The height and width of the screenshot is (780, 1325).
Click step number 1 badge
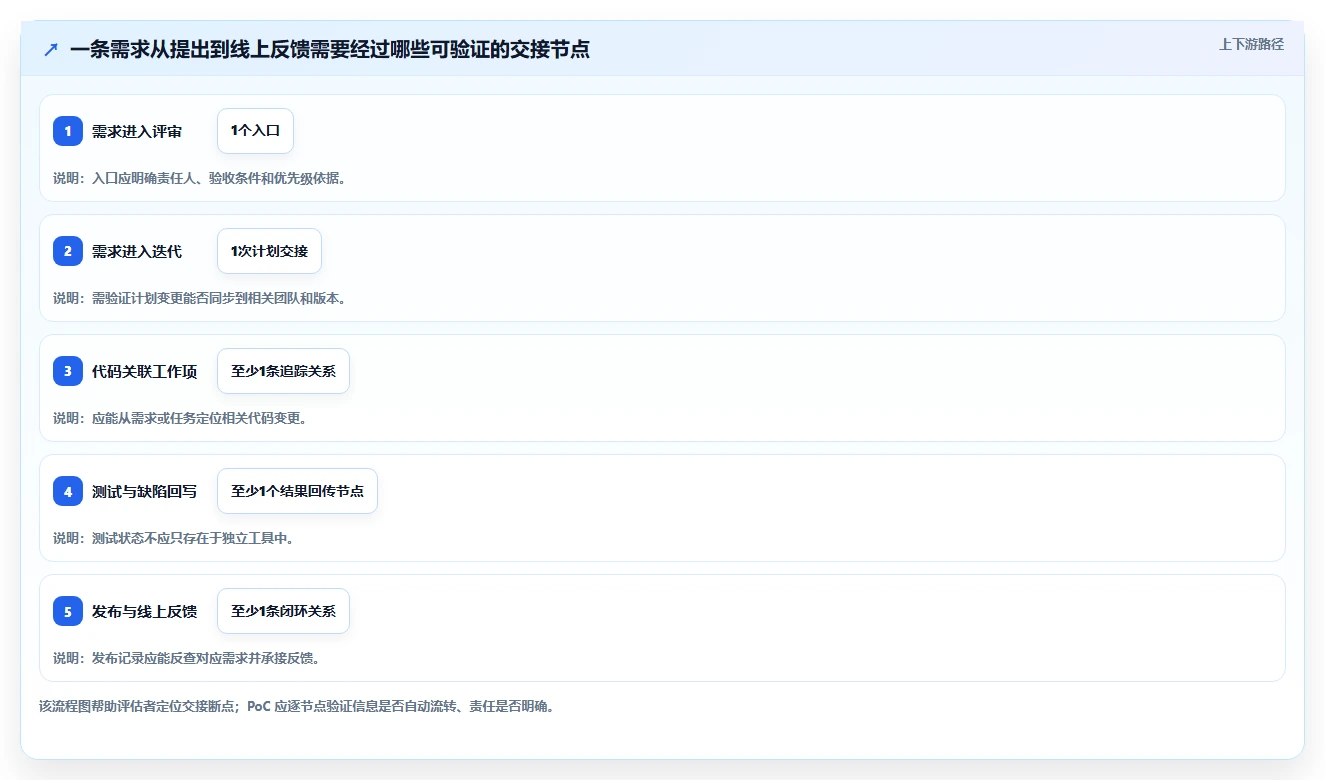[x=68, y=131]
